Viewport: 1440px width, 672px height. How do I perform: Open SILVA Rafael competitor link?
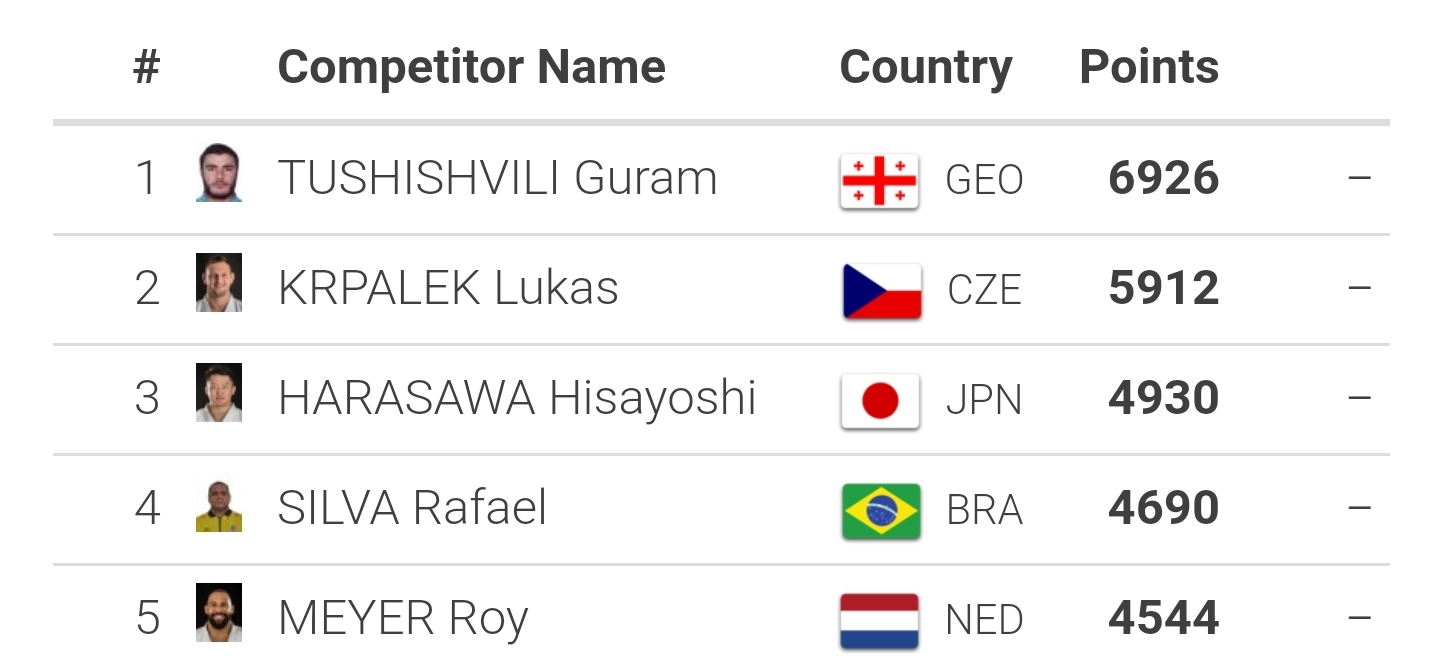coord(413,508)
